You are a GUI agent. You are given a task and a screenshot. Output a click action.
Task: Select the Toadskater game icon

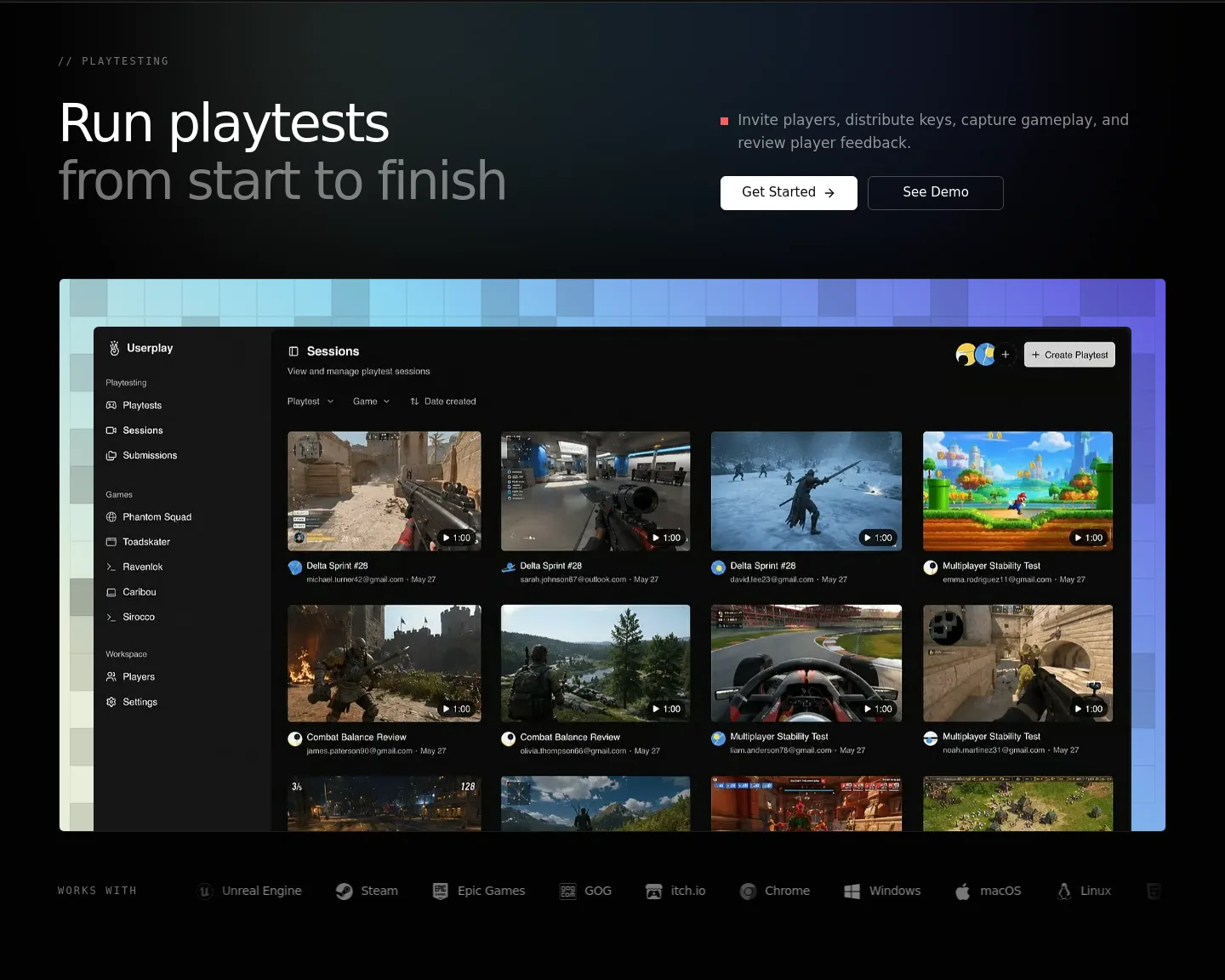point(111,542)
